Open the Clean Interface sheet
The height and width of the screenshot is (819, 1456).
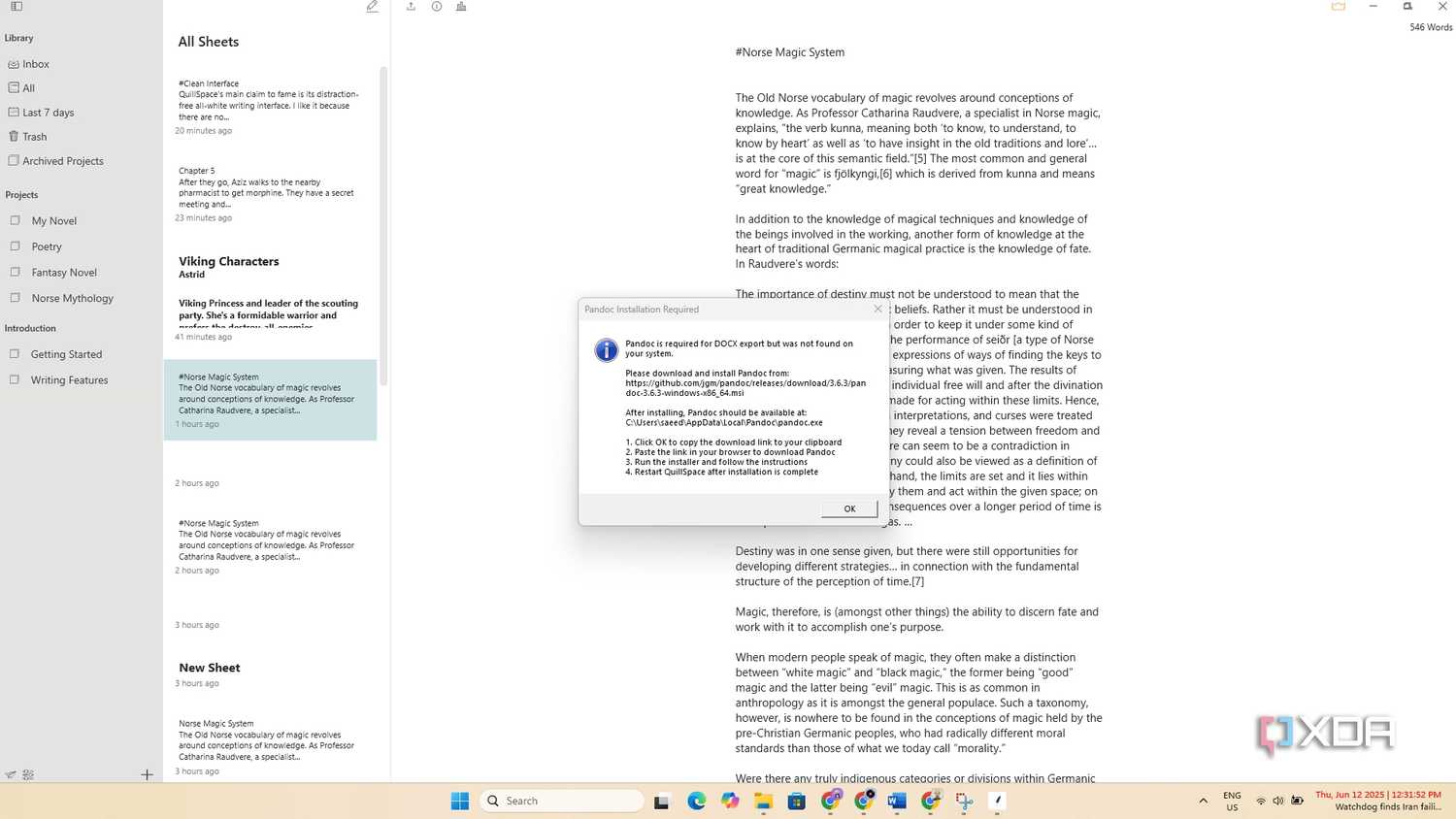(270, 107)
